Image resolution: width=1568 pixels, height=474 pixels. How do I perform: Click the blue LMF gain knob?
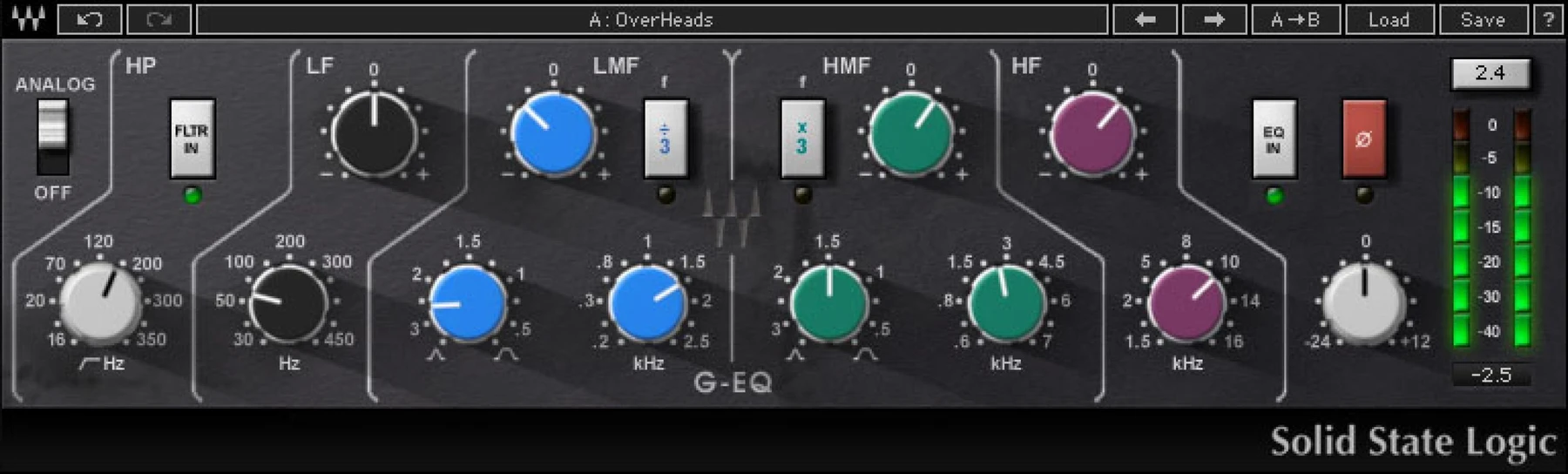[x=553, y=132]
